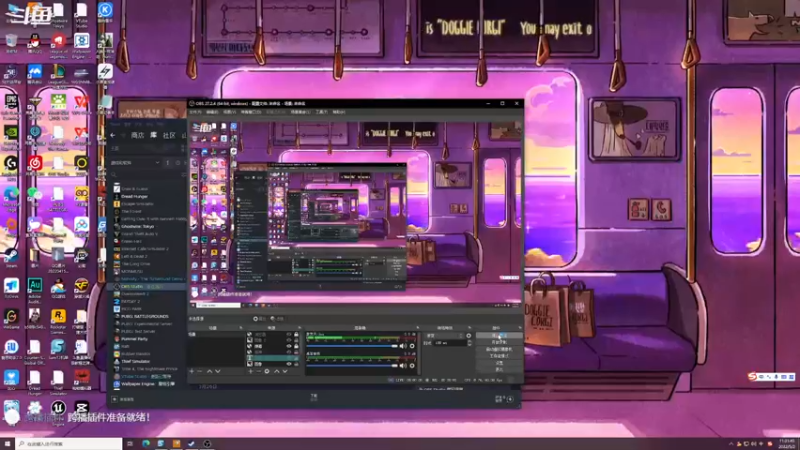The height and width of the screenshot is (450, 800).
Task: Open the scene transition type dropdown
Action: click(444, 336)
